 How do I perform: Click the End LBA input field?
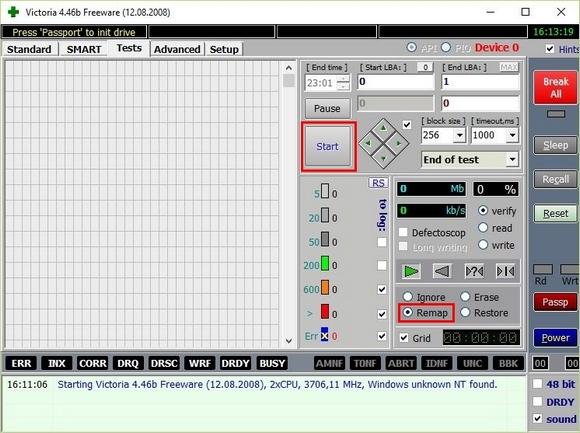pos(480,82)
